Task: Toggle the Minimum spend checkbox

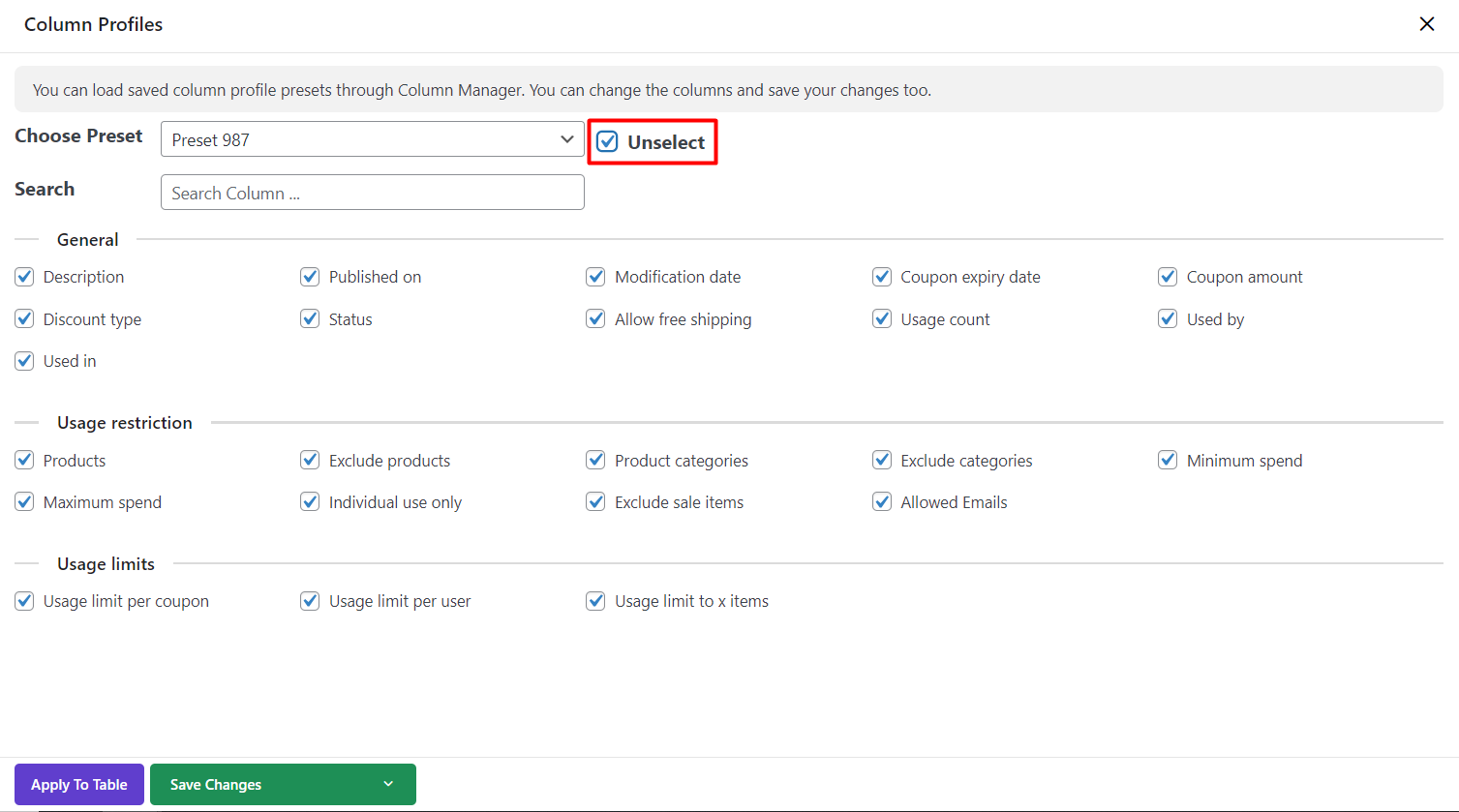Action: (x=1168, y=461)
